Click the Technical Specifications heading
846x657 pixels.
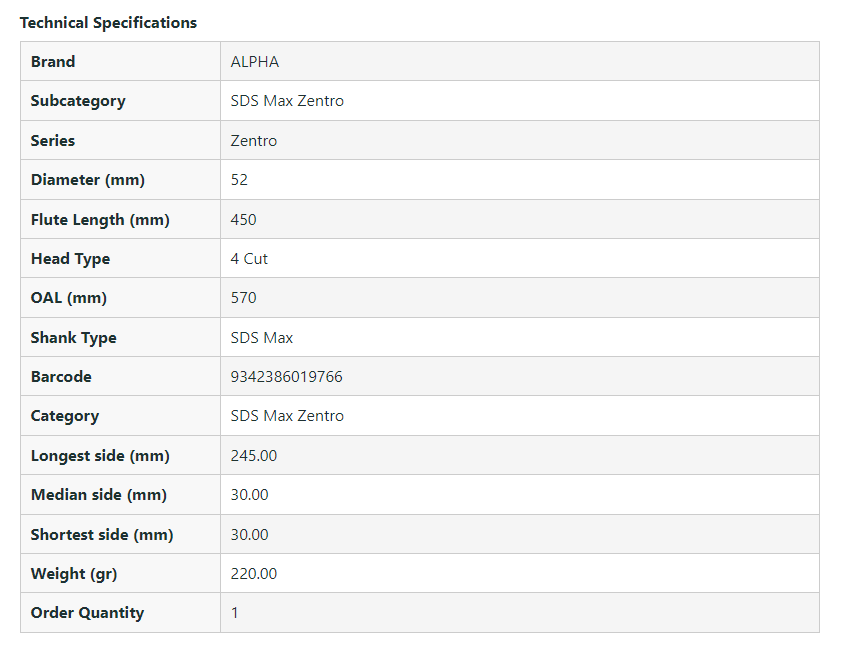(x=108, y=22)
